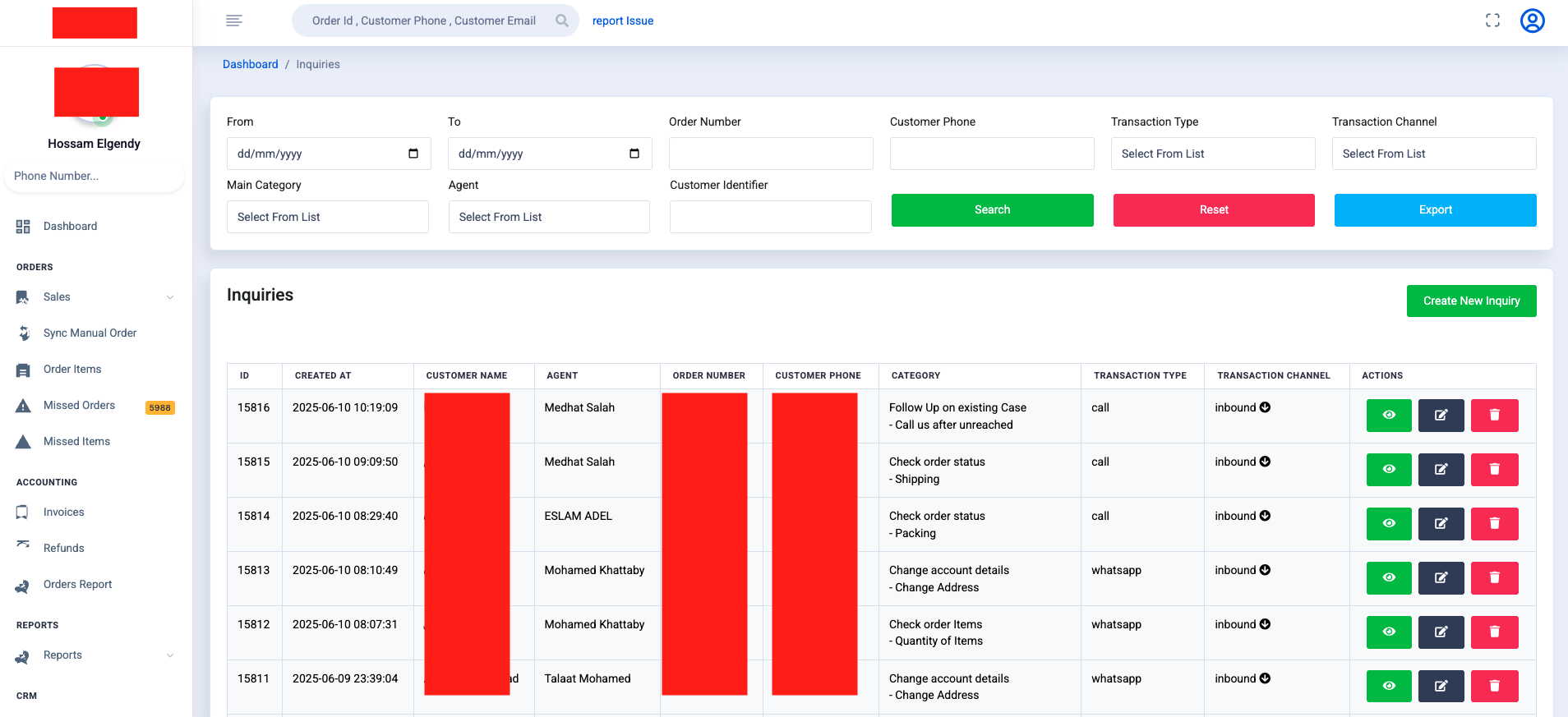Open the Transaction Type dropdown
Screen dimensions: 1568x717
point(1212,154)
